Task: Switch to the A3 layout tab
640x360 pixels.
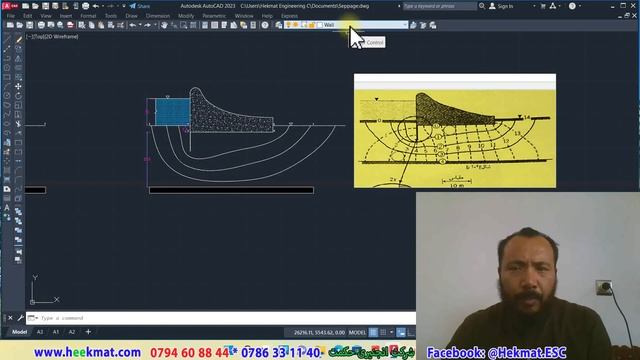Action: [x=40, y=332]
